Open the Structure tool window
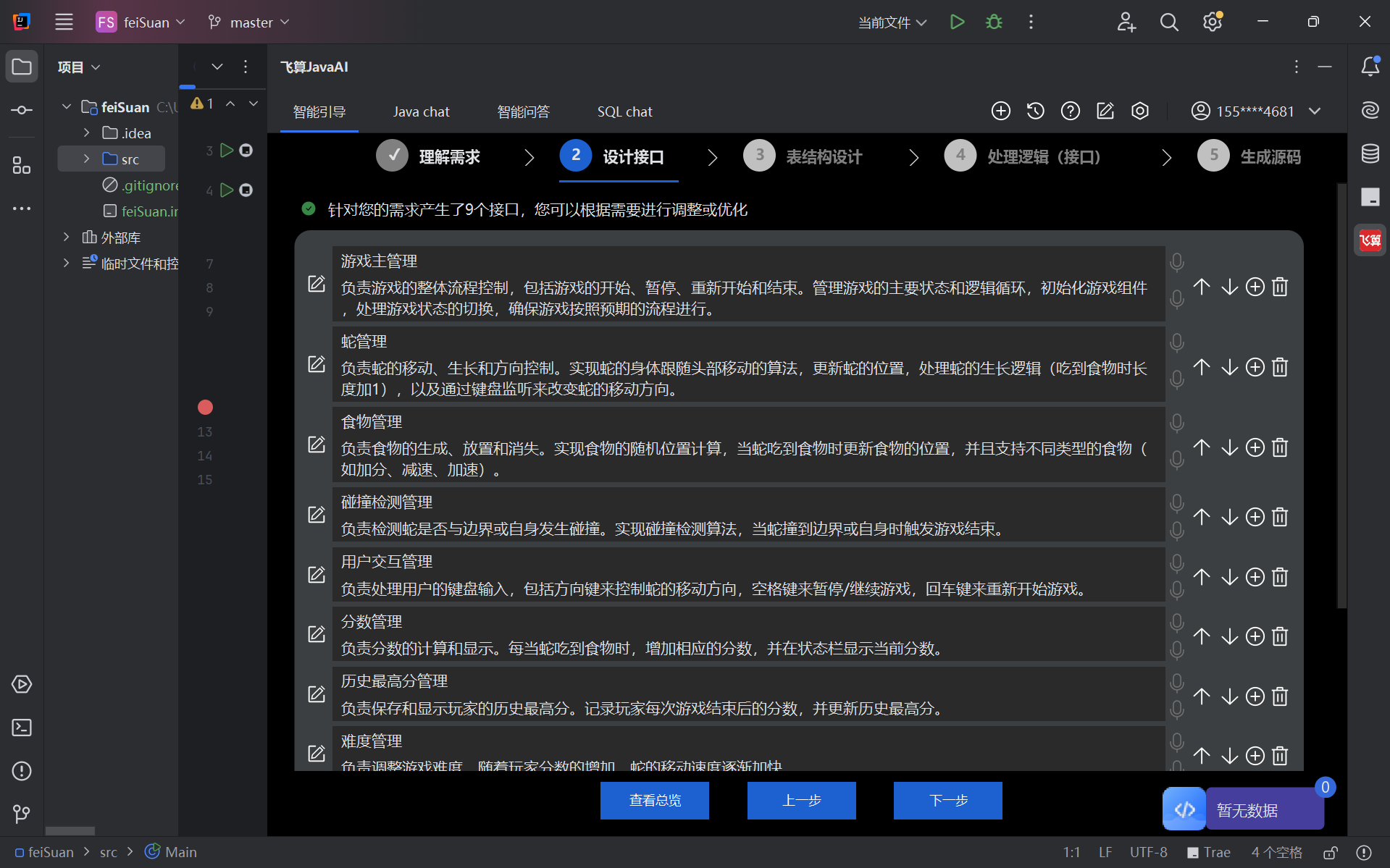This screenshot has width=1390, height=868. (22, 166)
